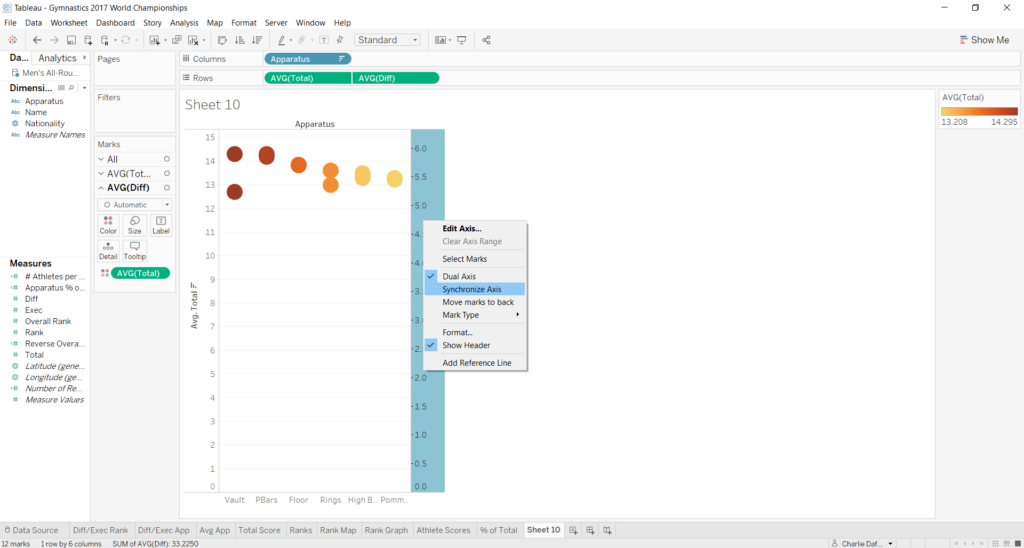Click AVG(Total) color pill in Marks

pos(140,273)
